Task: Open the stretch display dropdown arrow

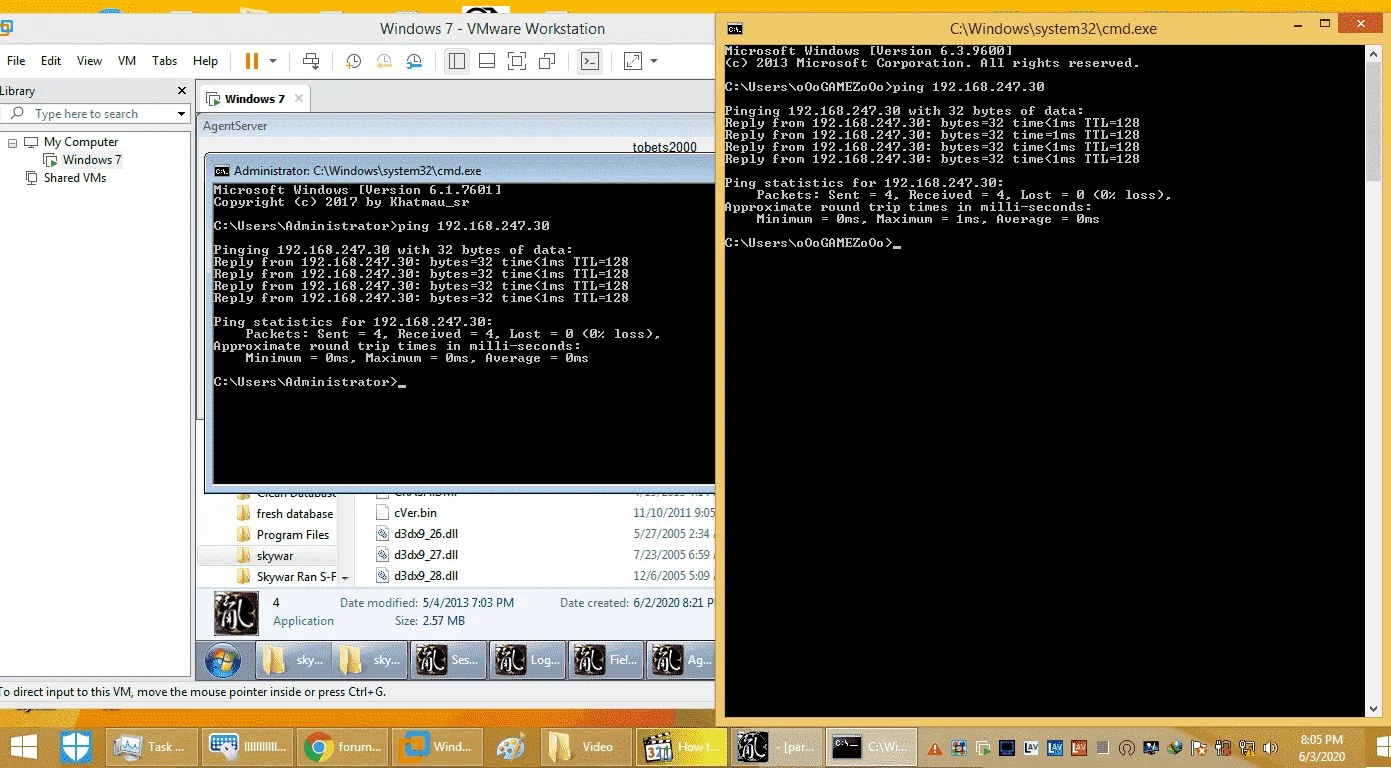Action: (x=654, y=61)
